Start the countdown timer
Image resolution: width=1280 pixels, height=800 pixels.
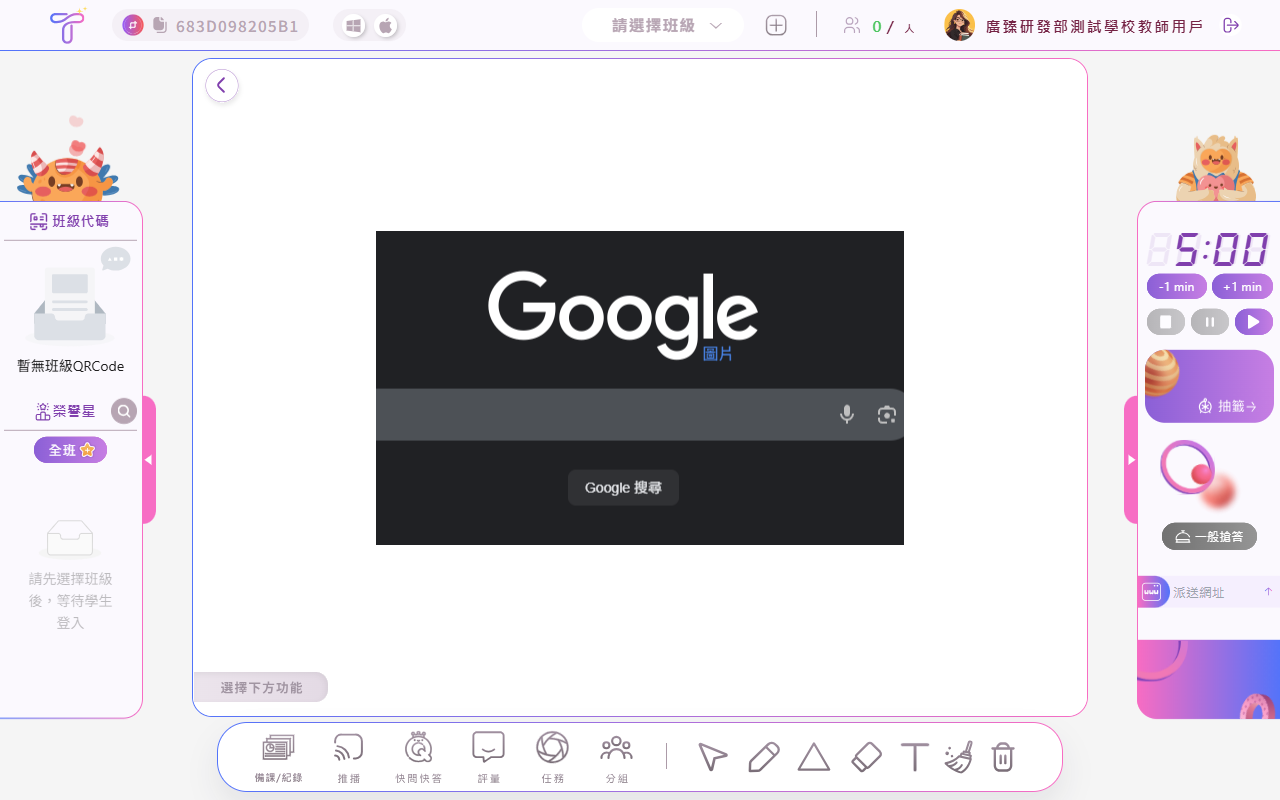(x=1254, y=322)
